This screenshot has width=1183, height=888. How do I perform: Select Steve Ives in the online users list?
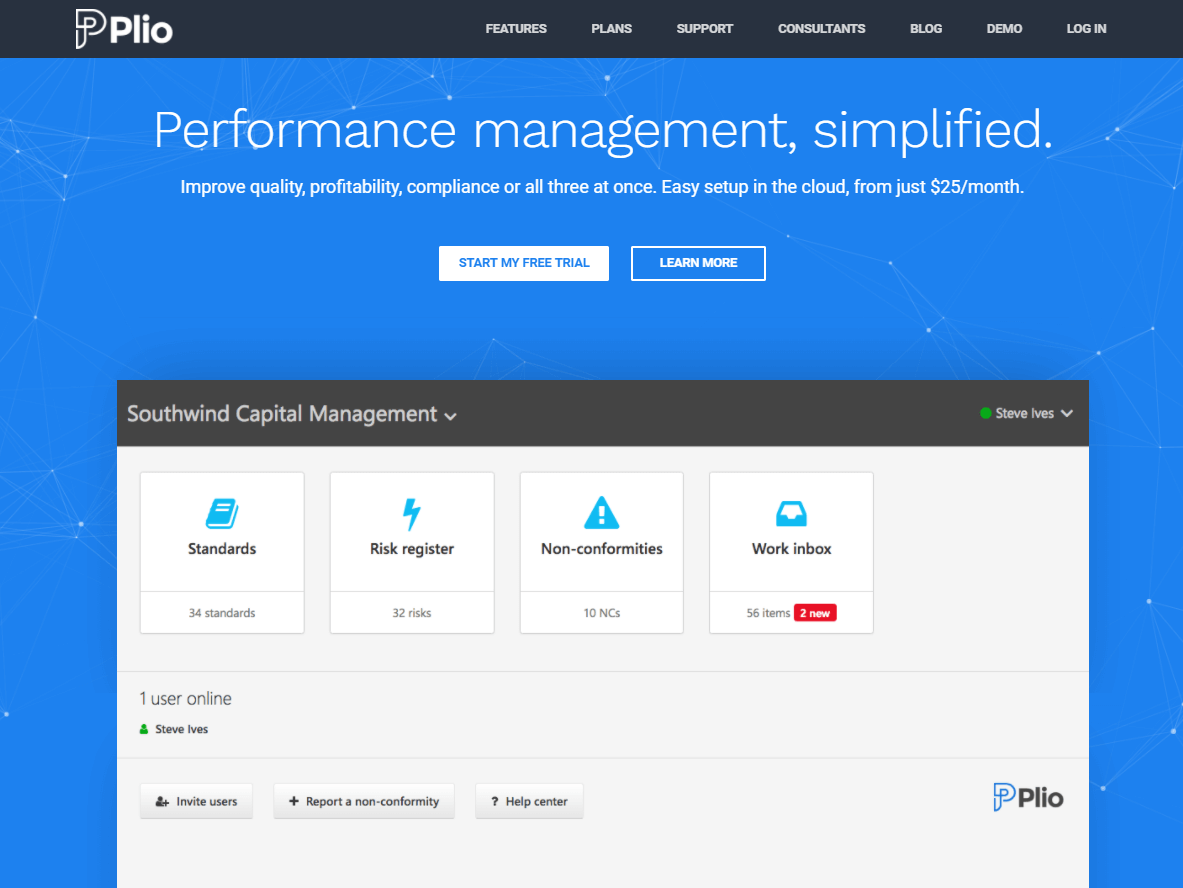[181, 729]
